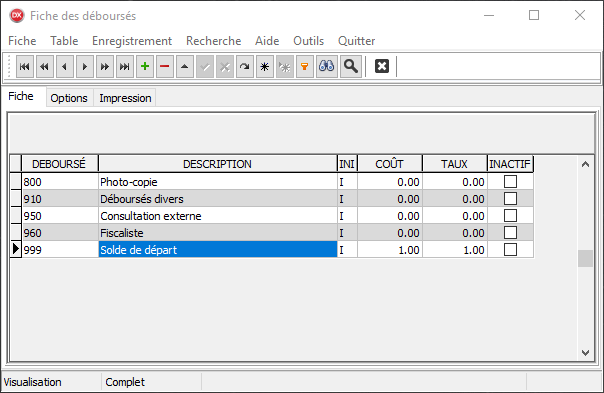Go to the last record button
This screenshot has width=604, height=393.
[x=125, y=67]
